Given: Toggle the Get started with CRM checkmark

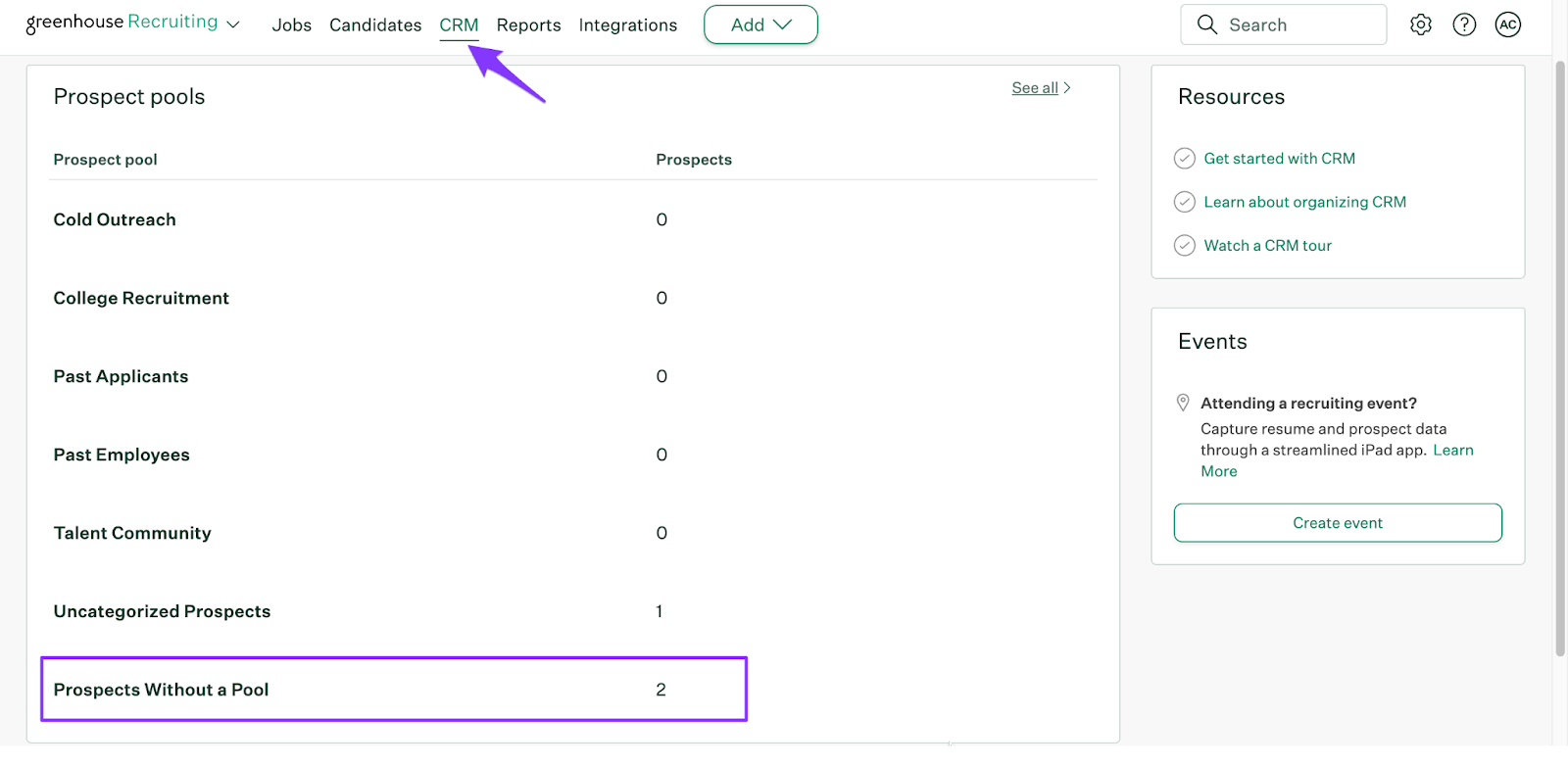Looking at the screenshot, I should click(x=1185, y=159).
